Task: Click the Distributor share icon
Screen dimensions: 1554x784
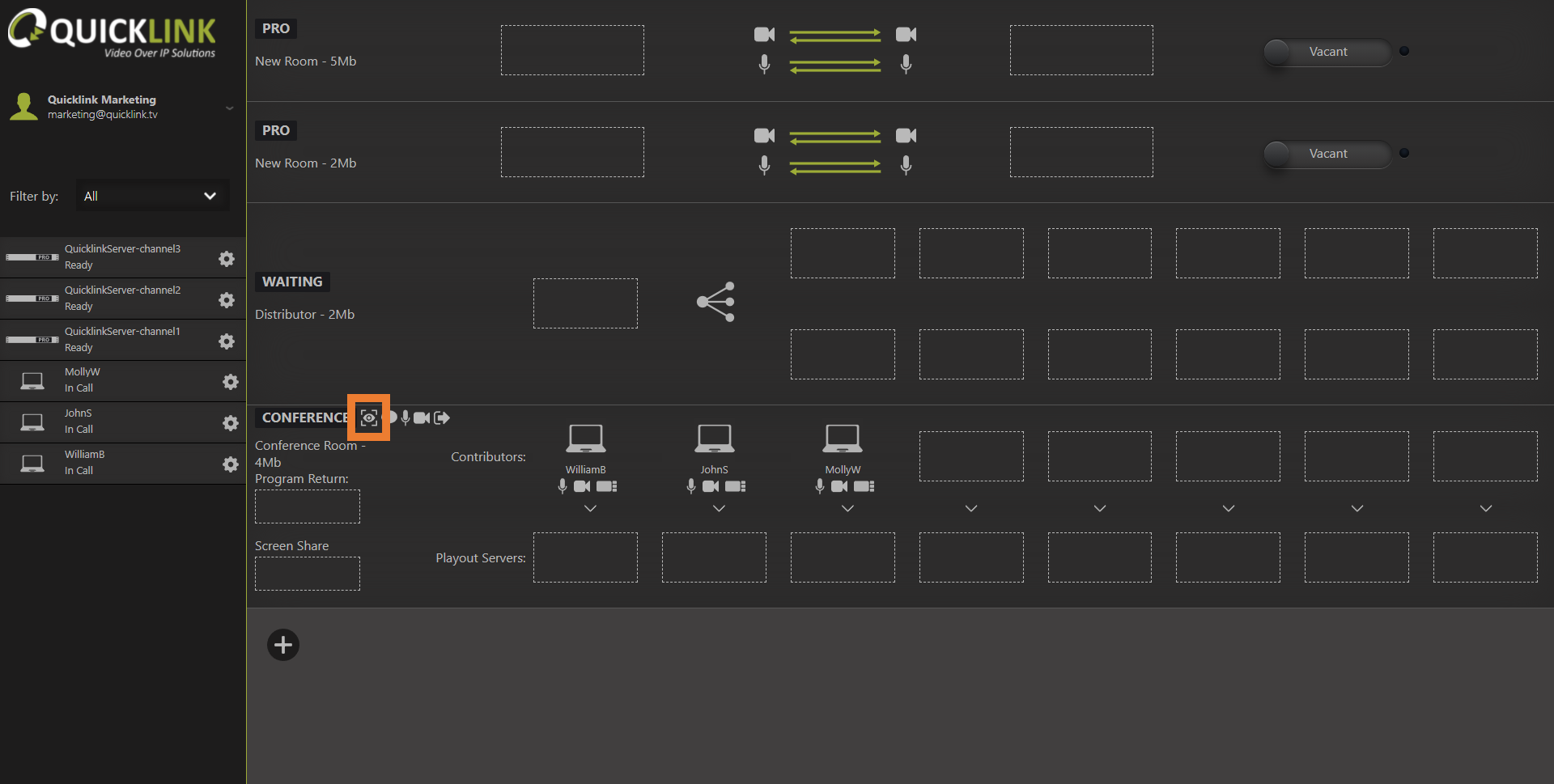Action: pyautogui.click(x=715, y=302)
